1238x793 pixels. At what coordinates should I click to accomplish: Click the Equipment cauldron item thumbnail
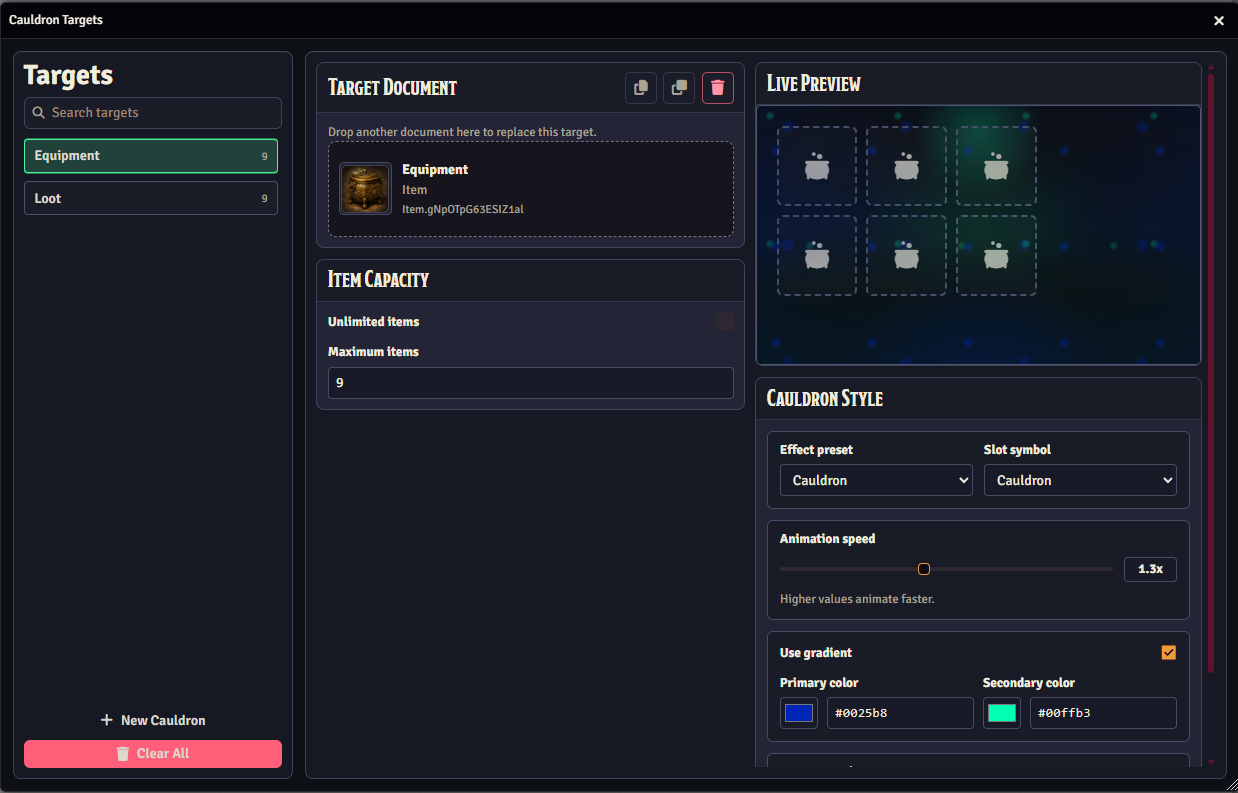[365, 189]
